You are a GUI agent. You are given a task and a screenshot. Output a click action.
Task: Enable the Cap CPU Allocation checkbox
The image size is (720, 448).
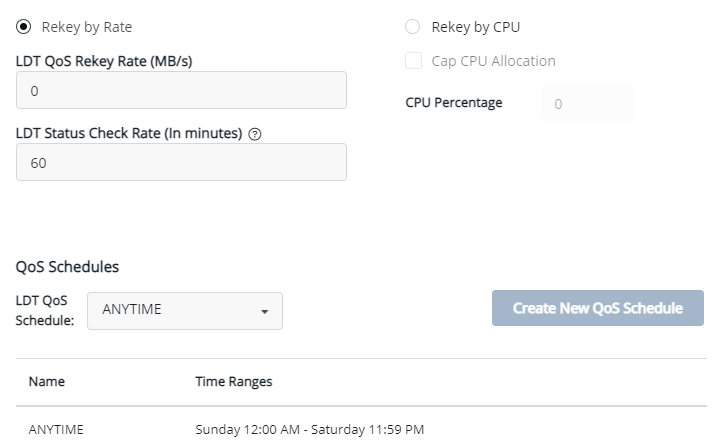[x=413, y=61]
